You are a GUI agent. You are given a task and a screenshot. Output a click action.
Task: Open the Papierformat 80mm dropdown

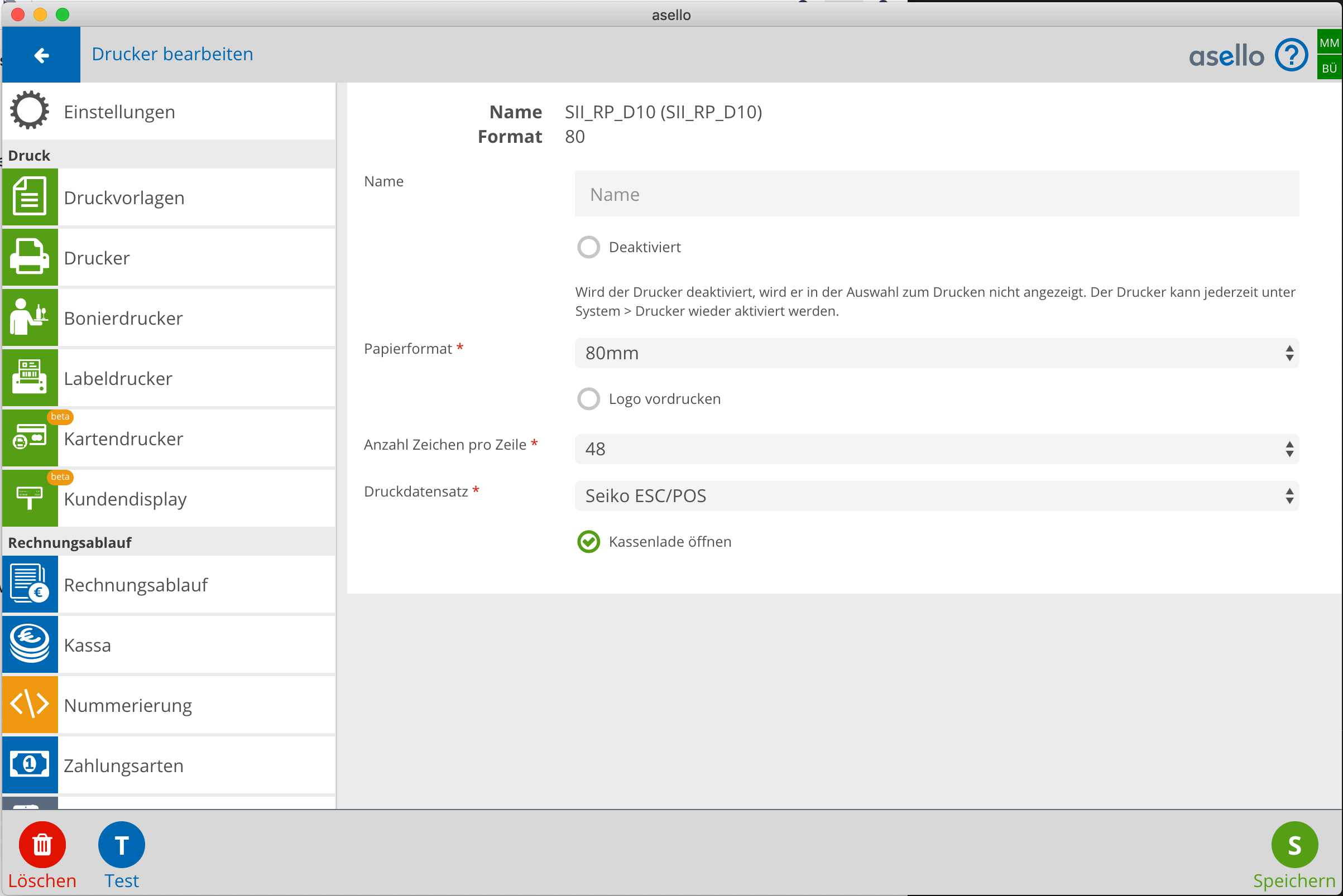click(x=937, y=353)
